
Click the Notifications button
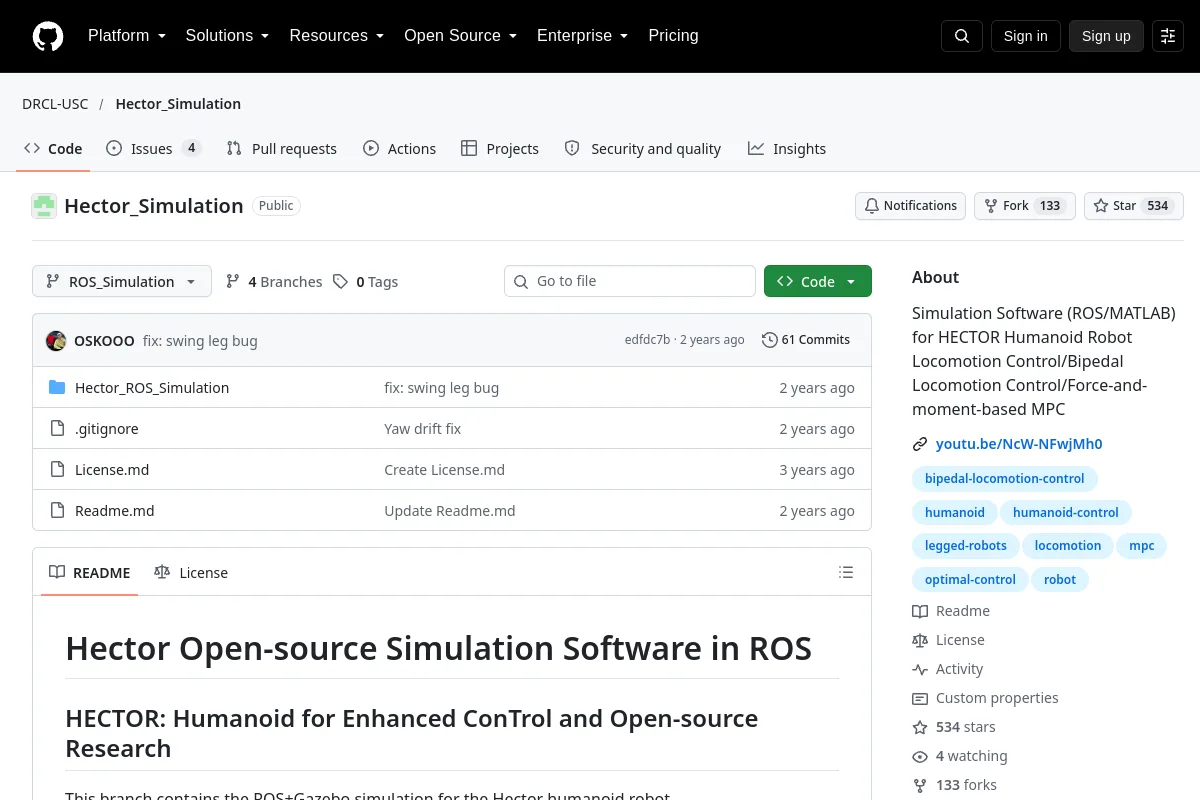click(x=910, y=206)
